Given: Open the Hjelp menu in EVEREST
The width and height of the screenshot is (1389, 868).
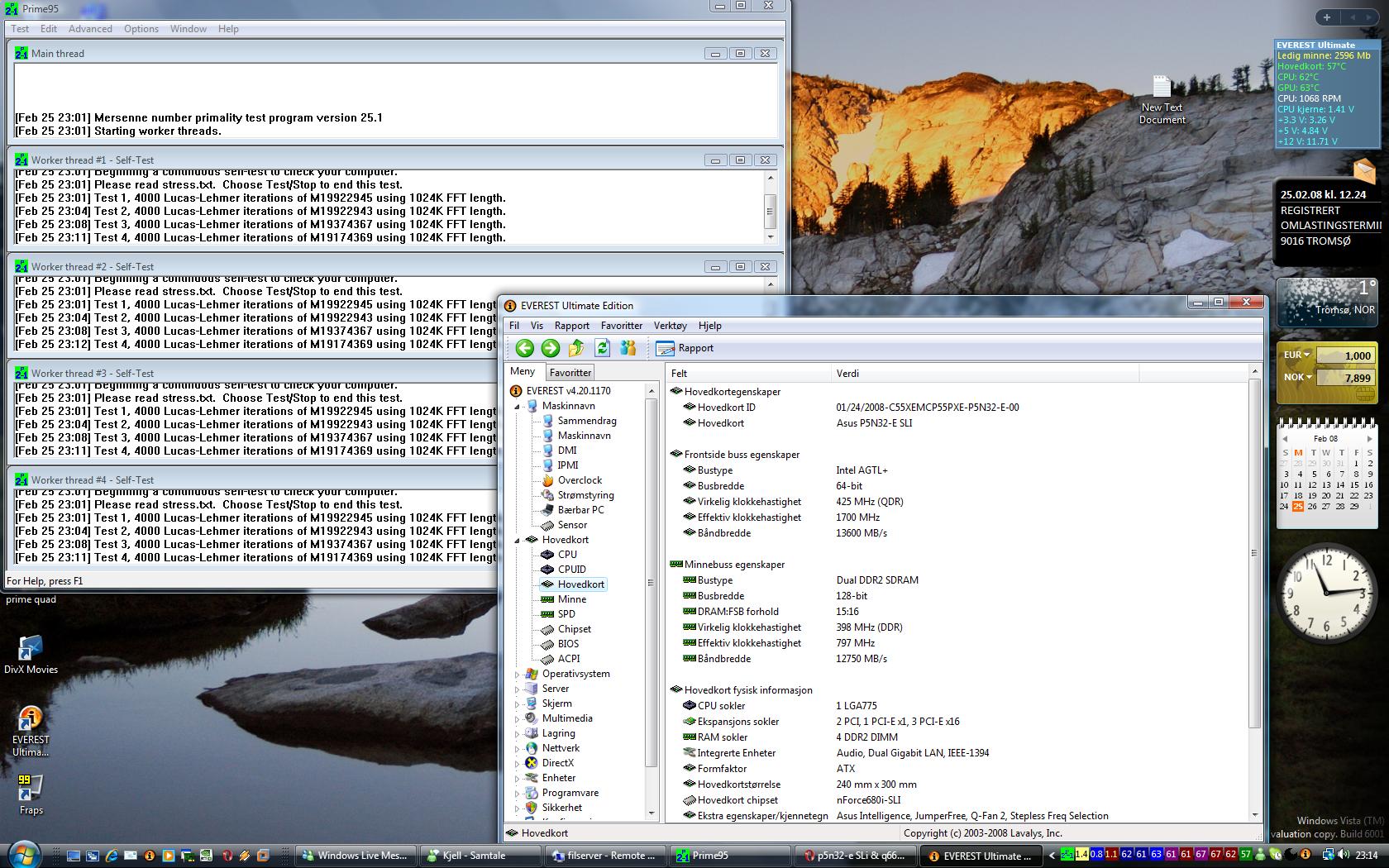Looking at the screenshot, I should click(x=709, y=326).
